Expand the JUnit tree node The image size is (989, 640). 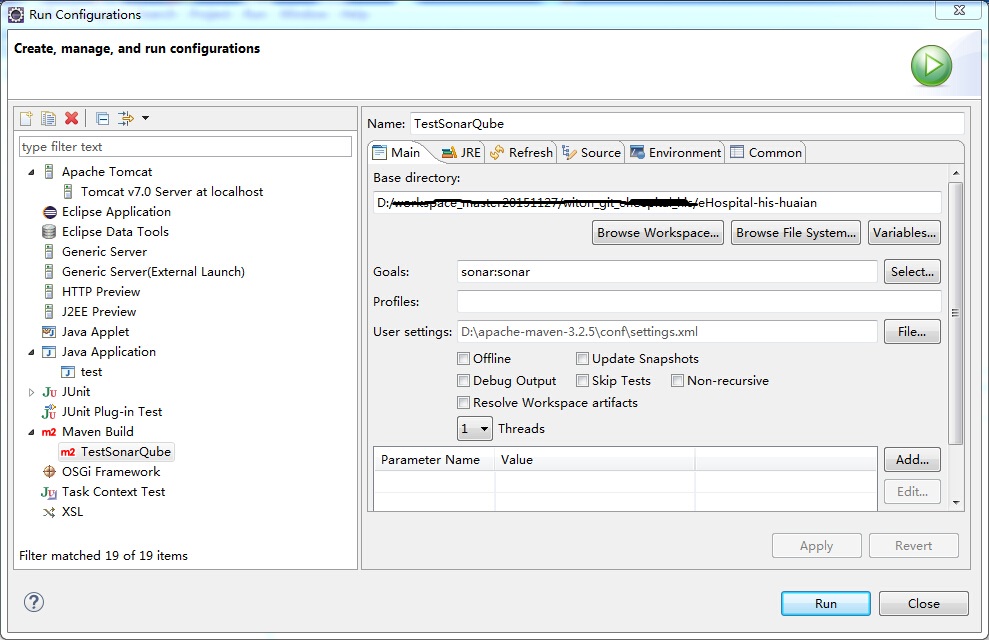click(x=32, y=392)
